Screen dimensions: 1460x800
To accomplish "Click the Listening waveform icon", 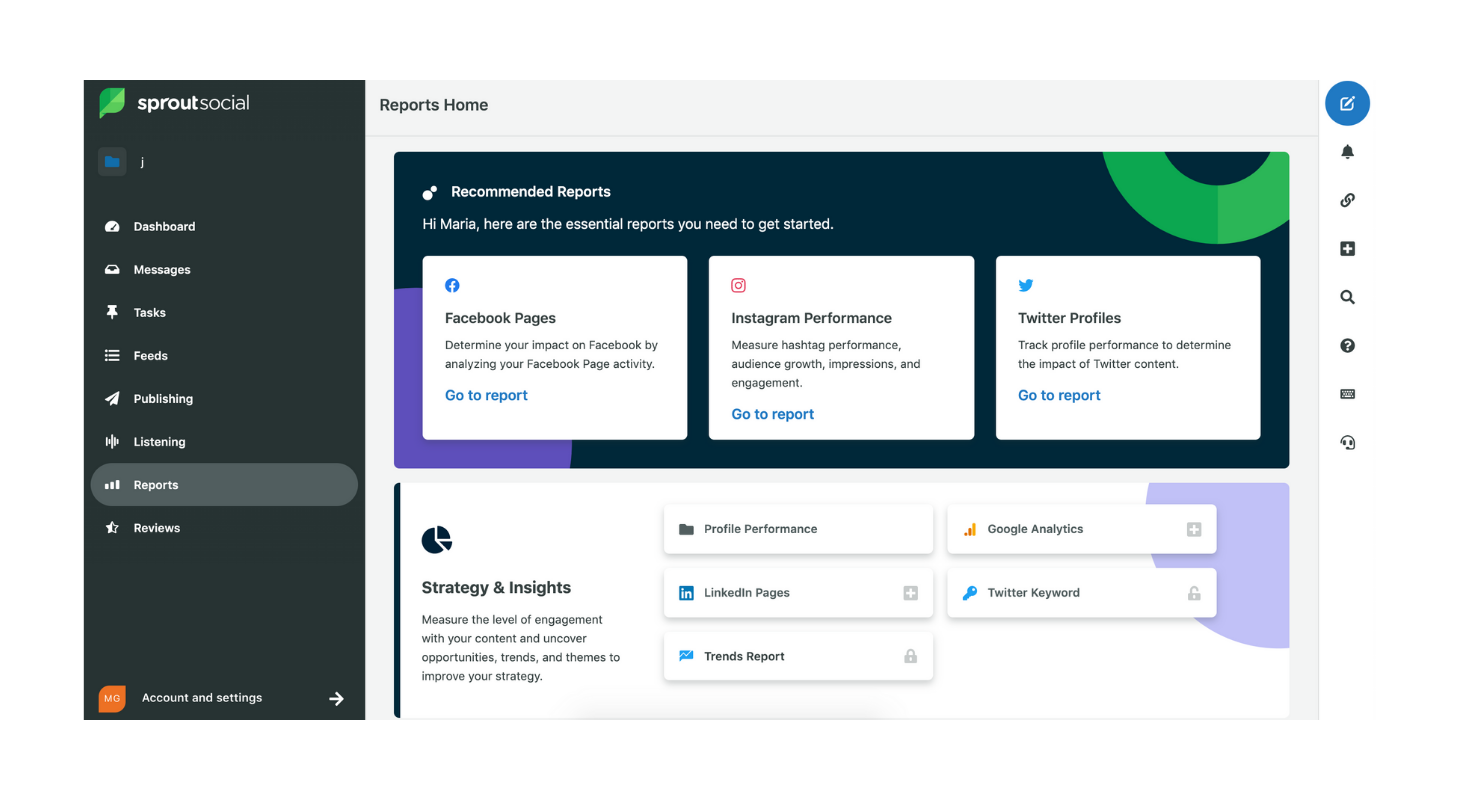I will (x=112, y=442).
